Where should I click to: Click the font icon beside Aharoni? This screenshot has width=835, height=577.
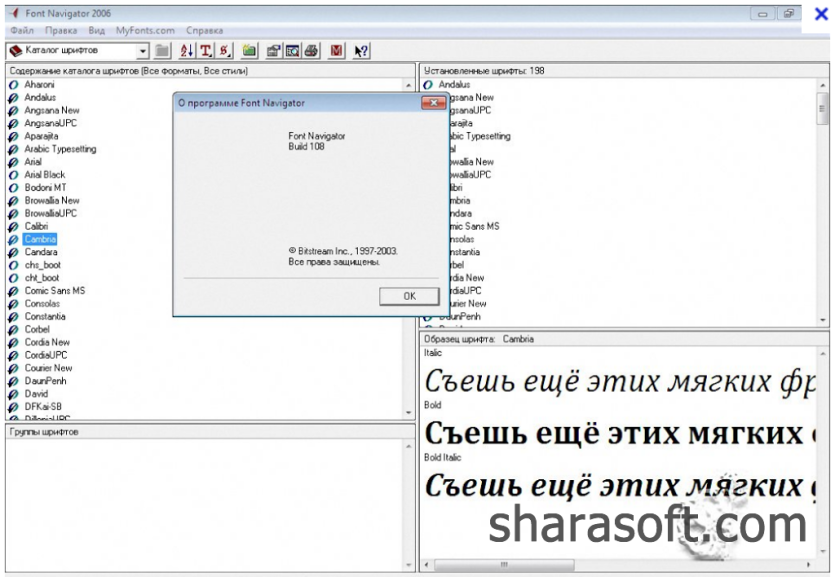[x=14, y=85]
